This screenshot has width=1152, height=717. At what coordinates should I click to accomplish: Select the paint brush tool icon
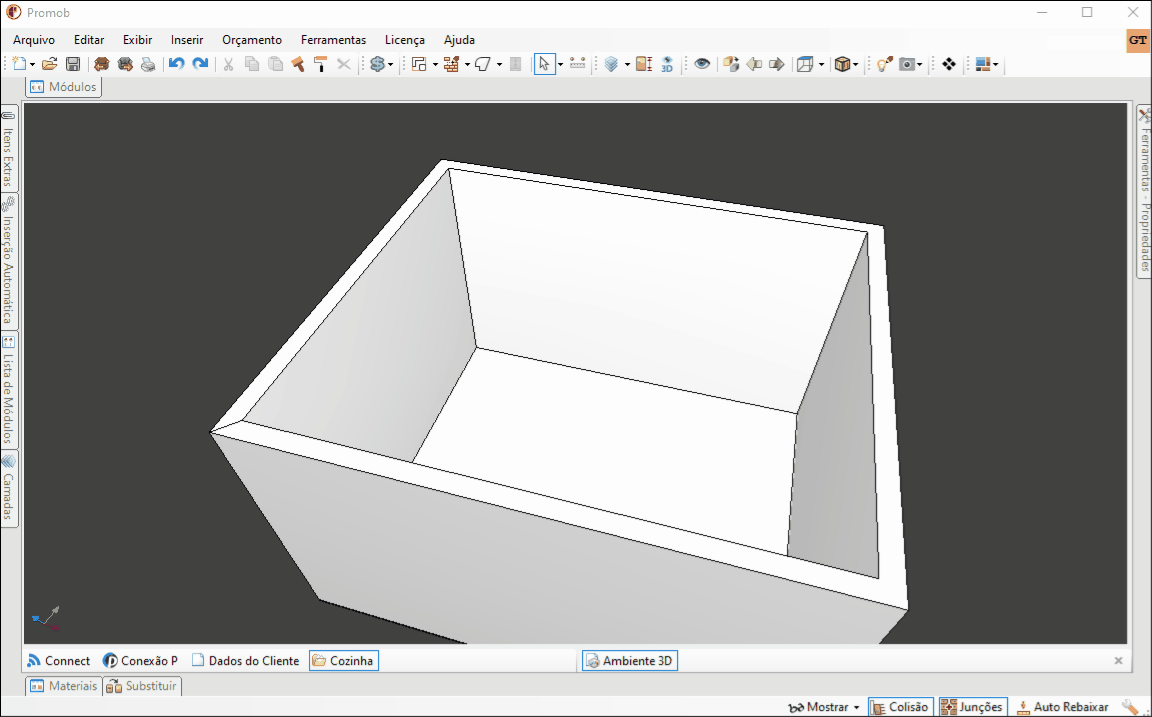click(298, 64)
